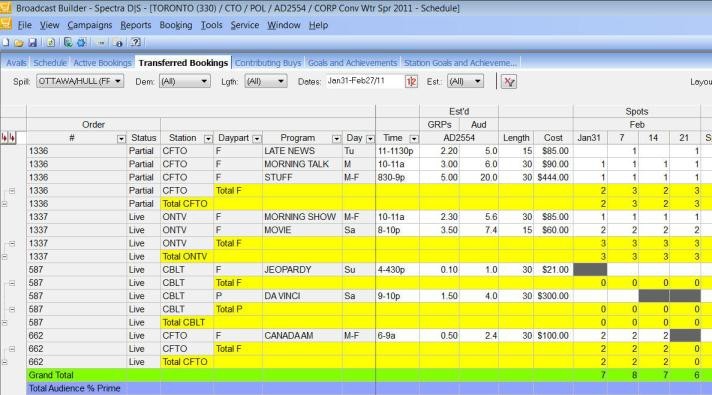712x395 pixels.
Task: Select the LATE NEWS program cell
Action: pos(302,151)
